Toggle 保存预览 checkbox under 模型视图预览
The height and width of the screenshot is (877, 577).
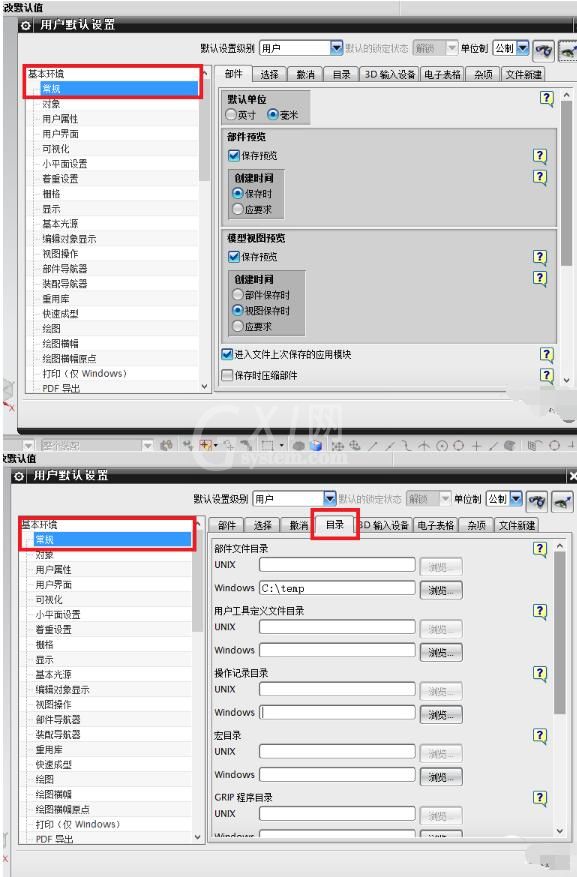click(x=234, y=257)
